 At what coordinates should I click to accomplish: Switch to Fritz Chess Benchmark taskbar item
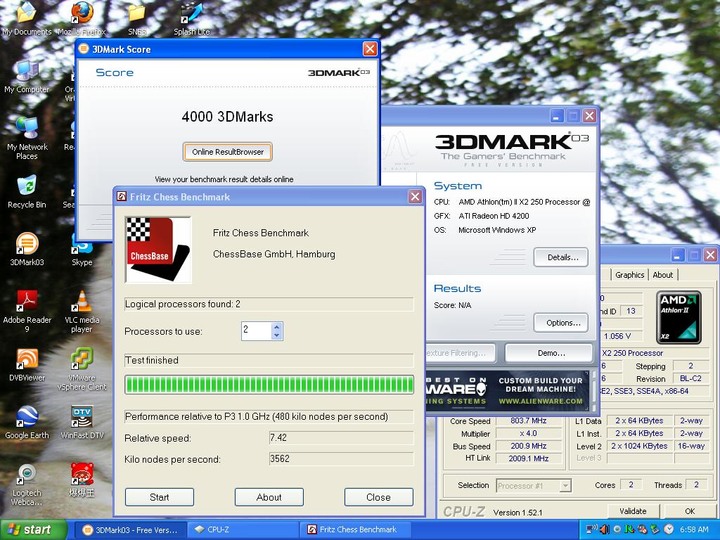pos(356,530)
